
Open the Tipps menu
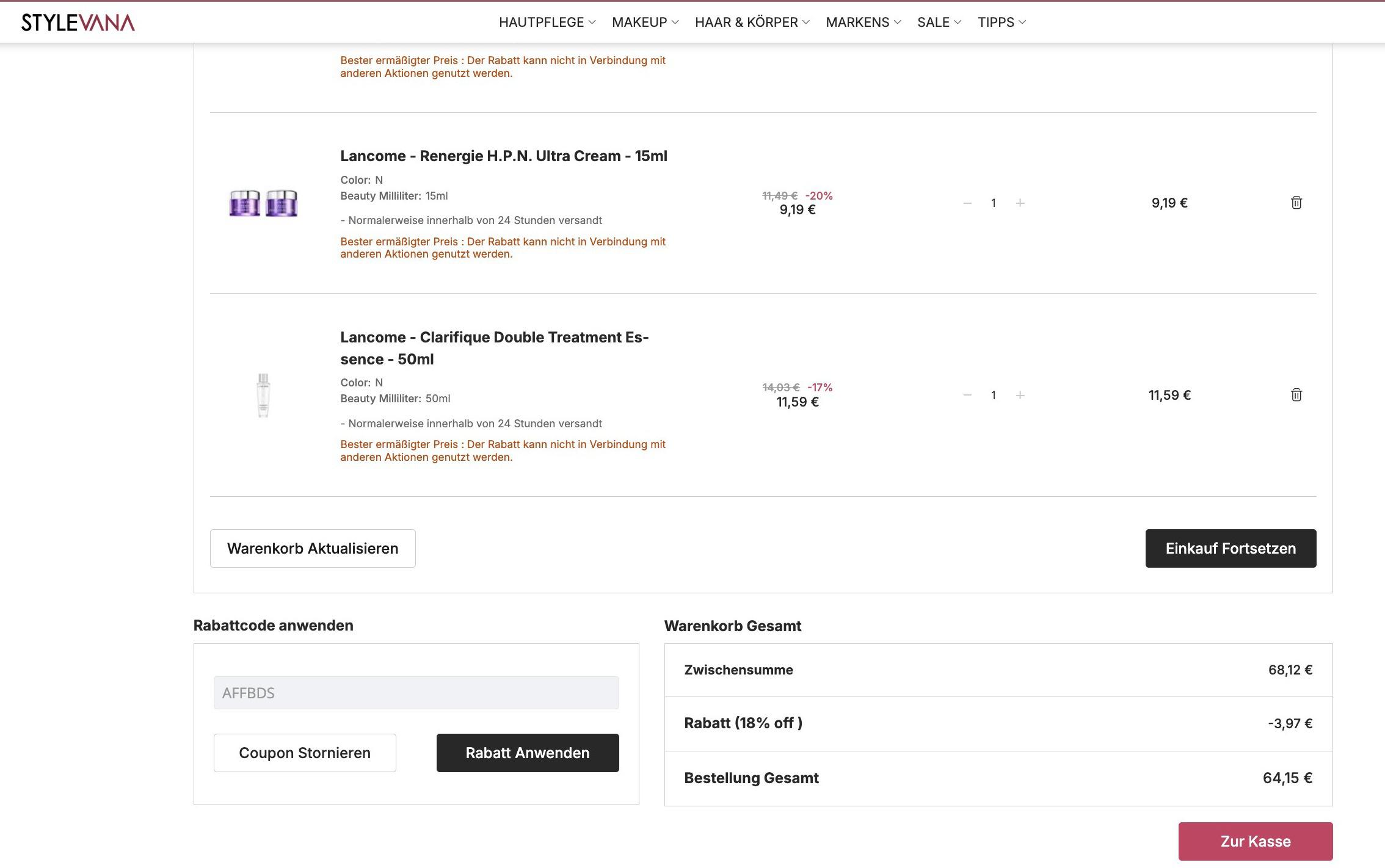[1001, 23]
